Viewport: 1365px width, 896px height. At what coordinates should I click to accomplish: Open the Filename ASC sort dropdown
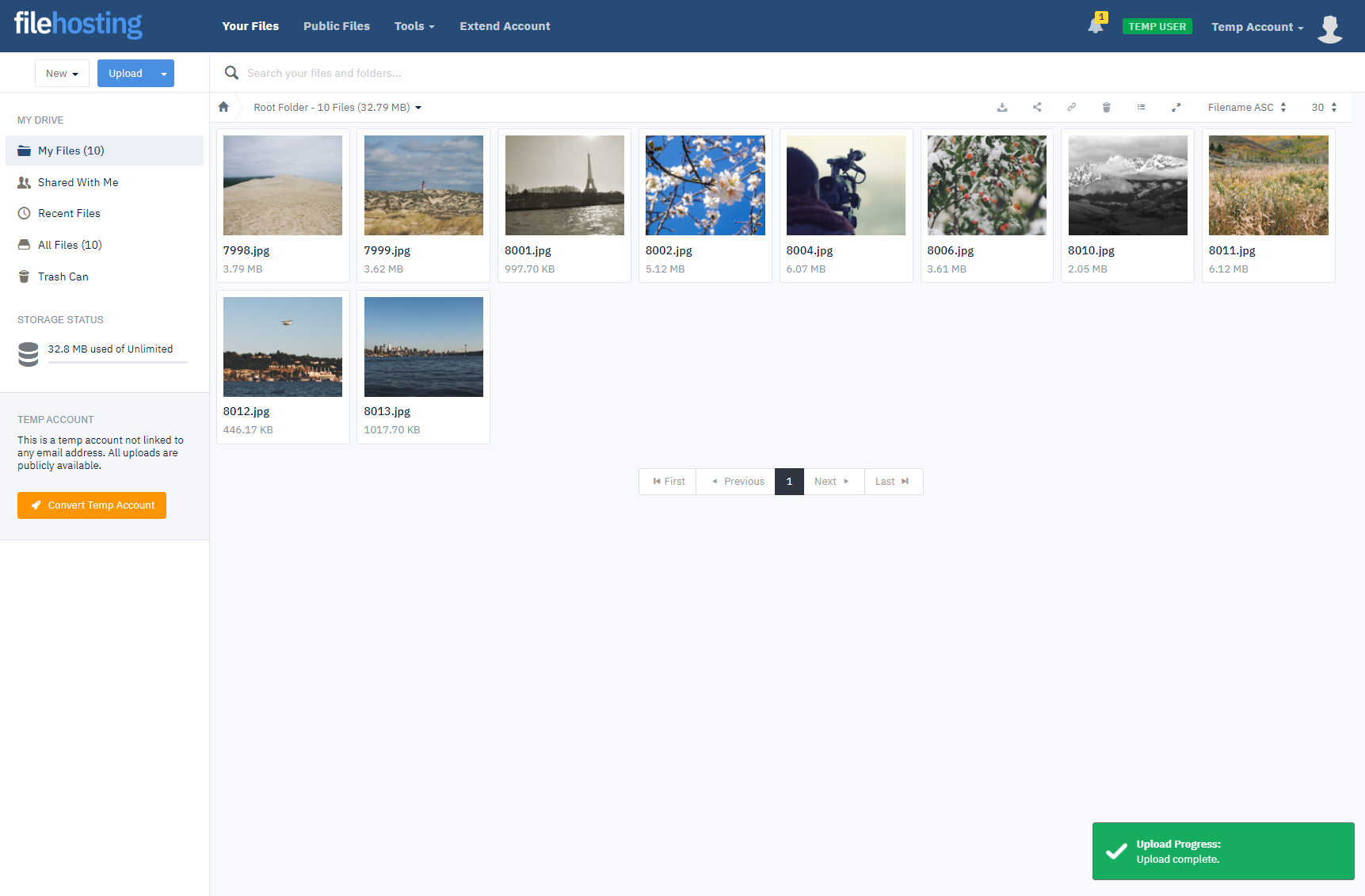tap(1246, 108)
